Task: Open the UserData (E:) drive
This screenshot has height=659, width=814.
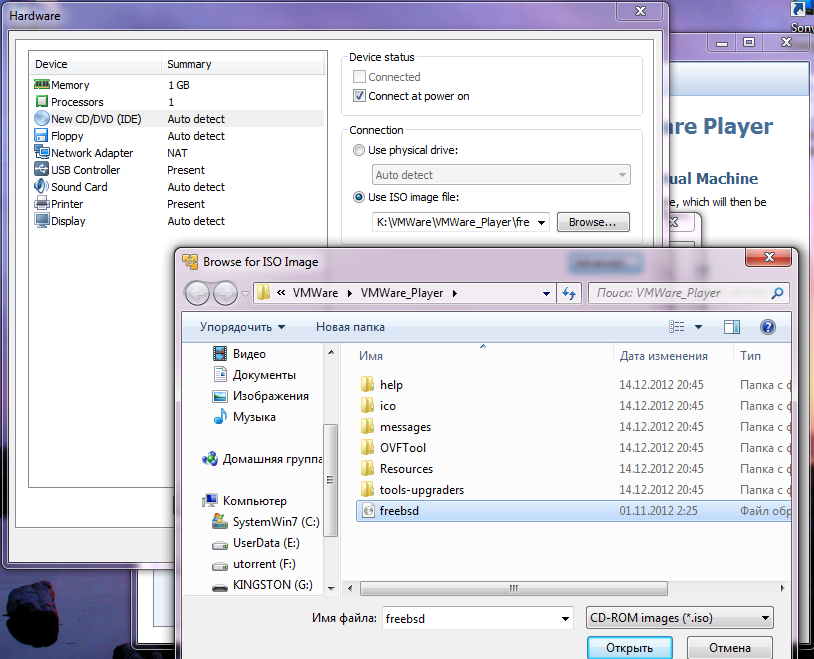Action: pos(256,543)
